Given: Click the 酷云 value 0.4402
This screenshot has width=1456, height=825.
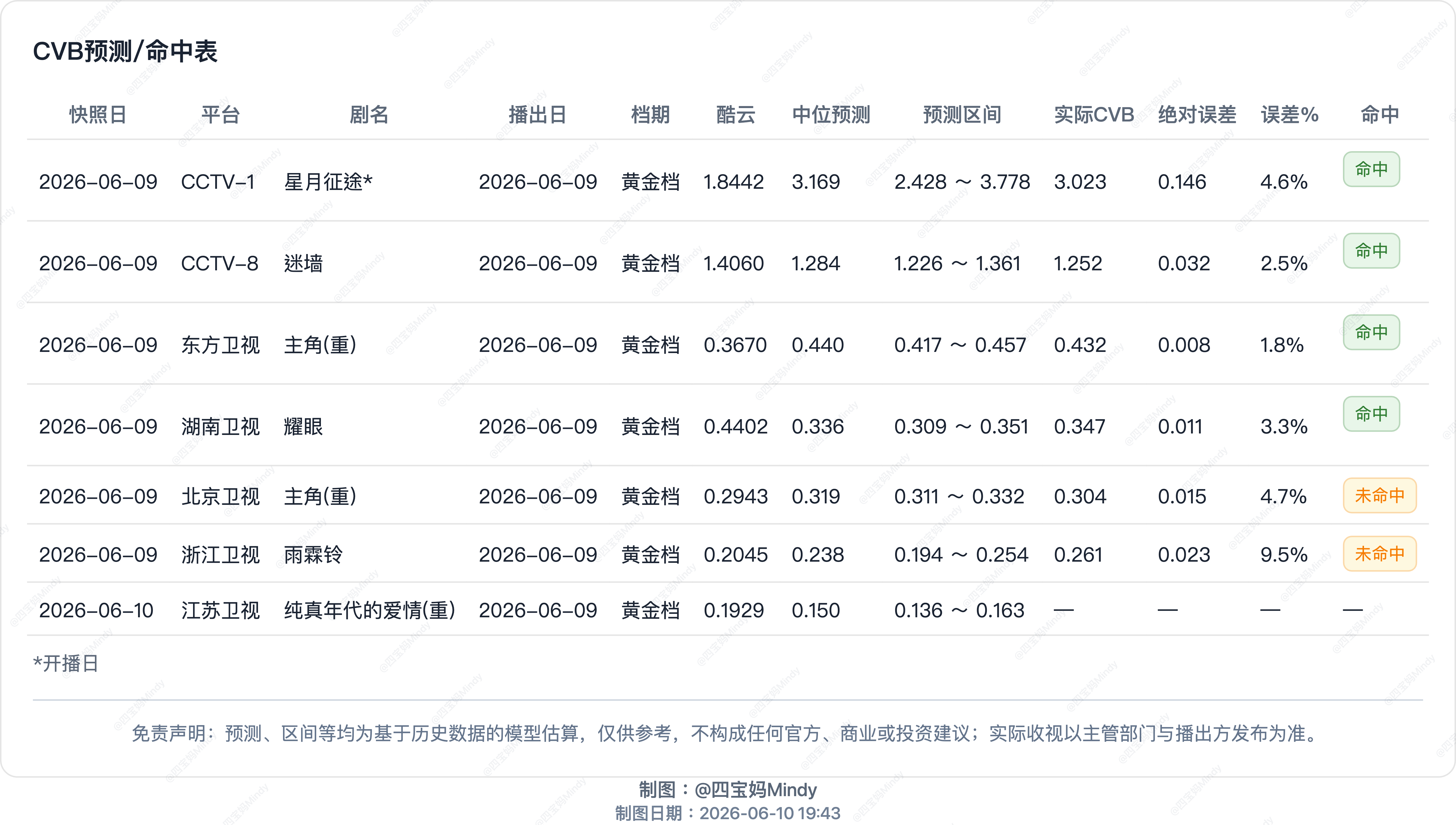Looking at the screenshot, I should [x=736, y=427].
